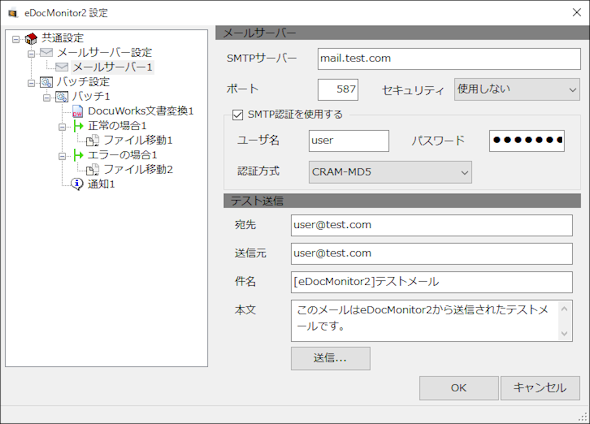Click the red house icon beside 共通設定
Viewport: 590px width, 424px height.
[x=31, y=38]
